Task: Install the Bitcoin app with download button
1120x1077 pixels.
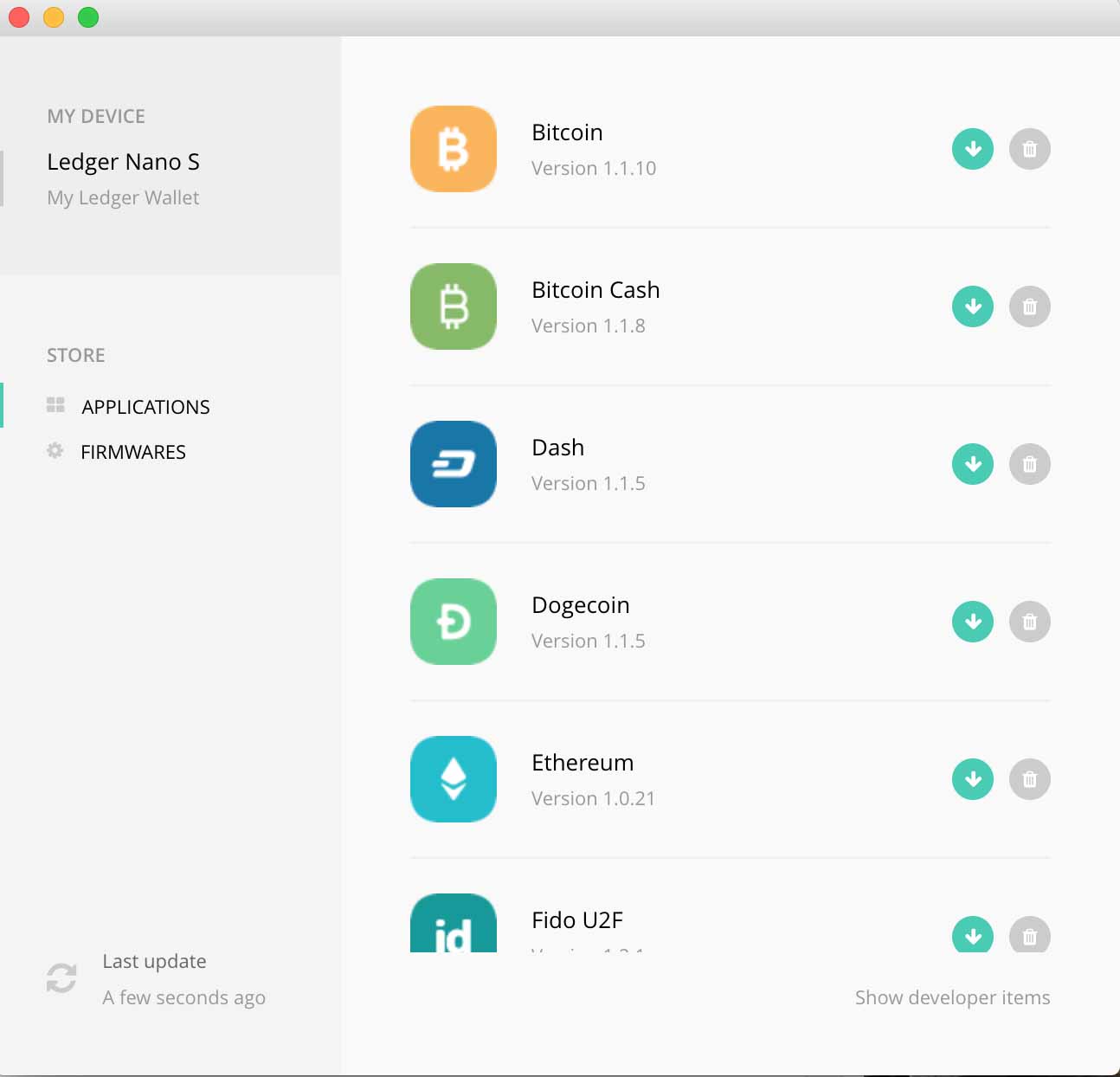Action: 973,149
